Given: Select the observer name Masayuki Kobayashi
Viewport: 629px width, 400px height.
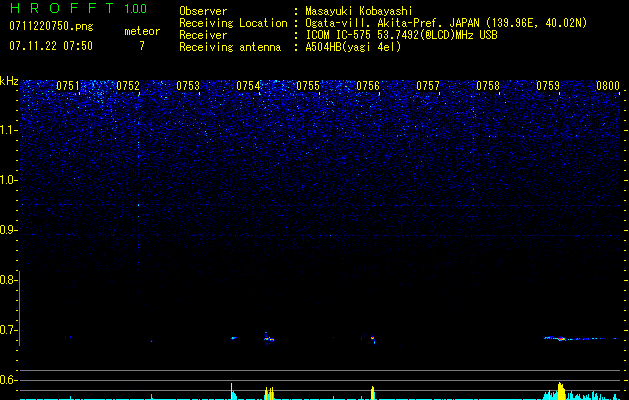Looking at the screenshot, I should click(359, 11).
